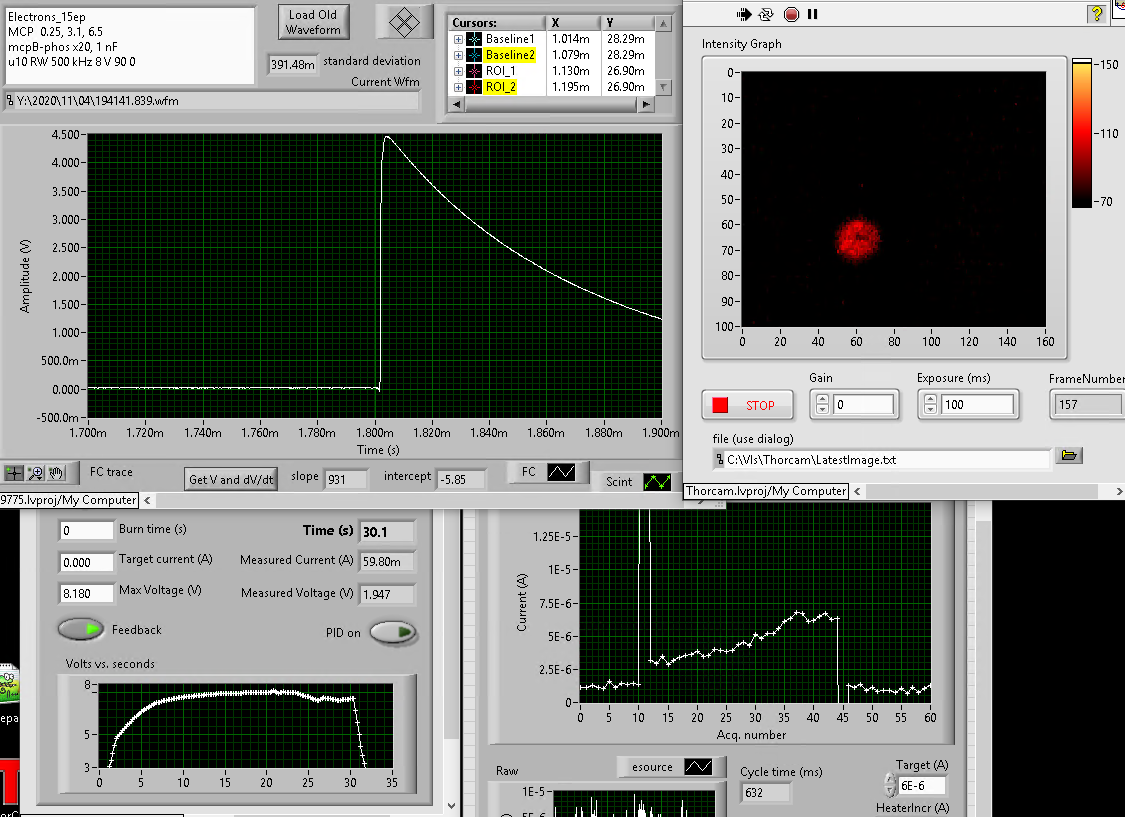Click the Exposure (ms) input field
Screen dimensions: 1125x817
(976, 405)
